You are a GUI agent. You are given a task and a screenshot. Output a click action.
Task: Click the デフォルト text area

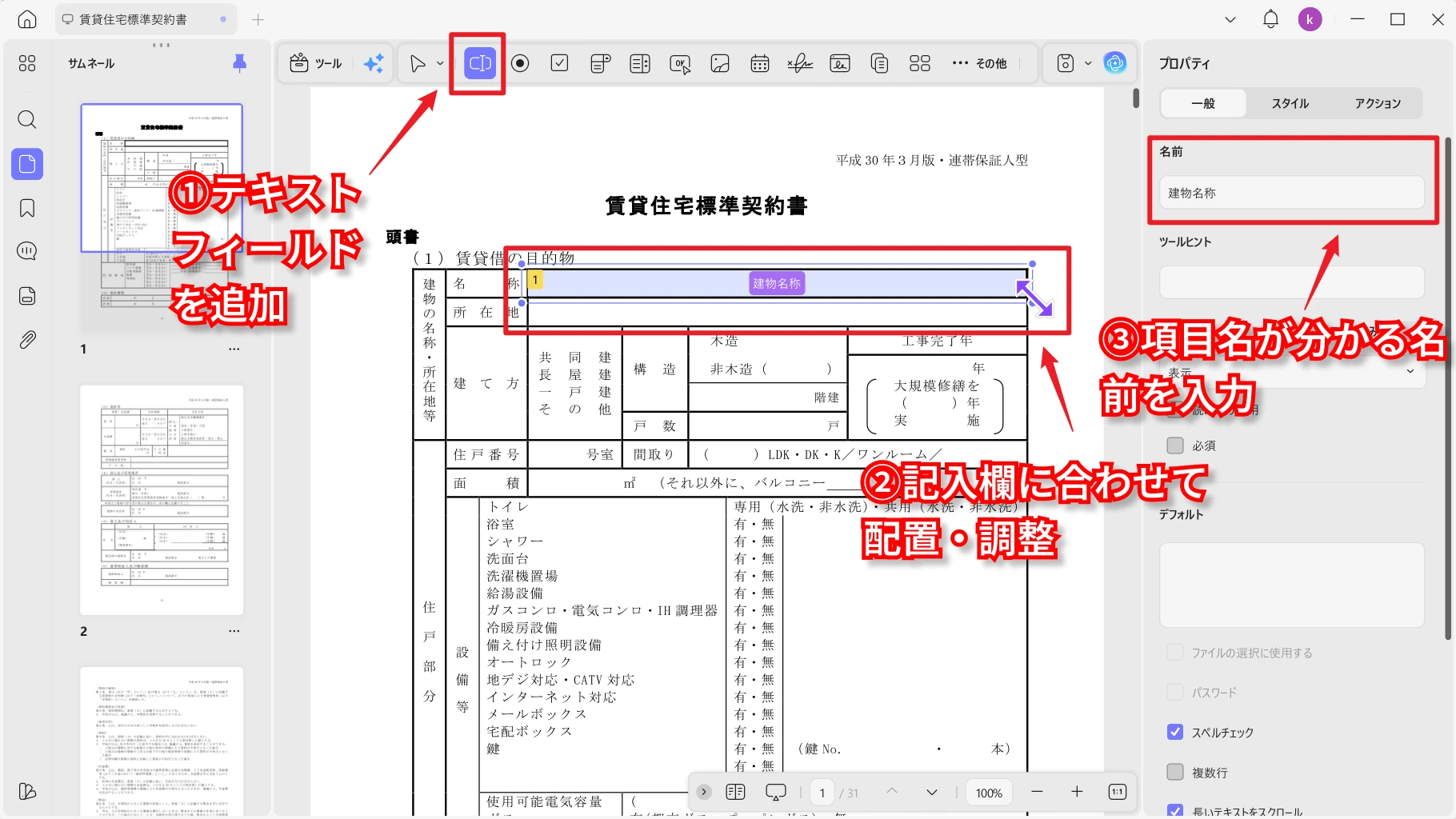[x=1291, y=585]
